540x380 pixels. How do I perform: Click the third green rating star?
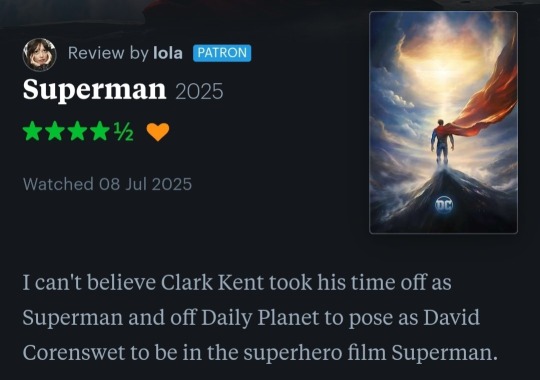77,131
